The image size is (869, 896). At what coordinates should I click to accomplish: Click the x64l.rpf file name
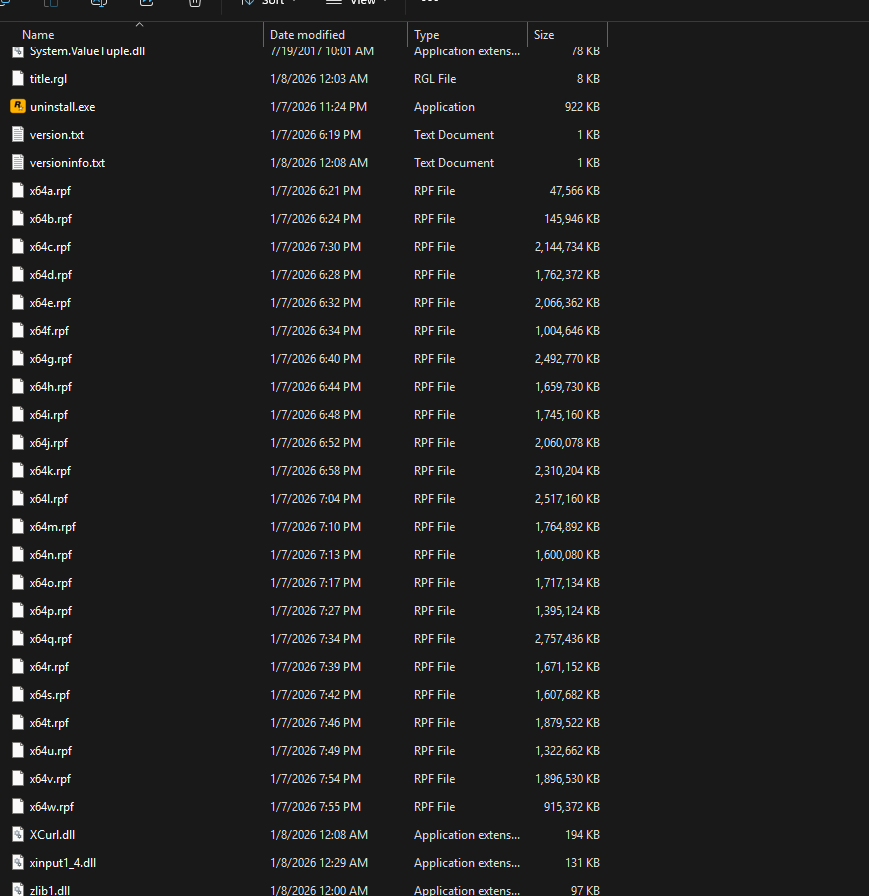point(49,499)
